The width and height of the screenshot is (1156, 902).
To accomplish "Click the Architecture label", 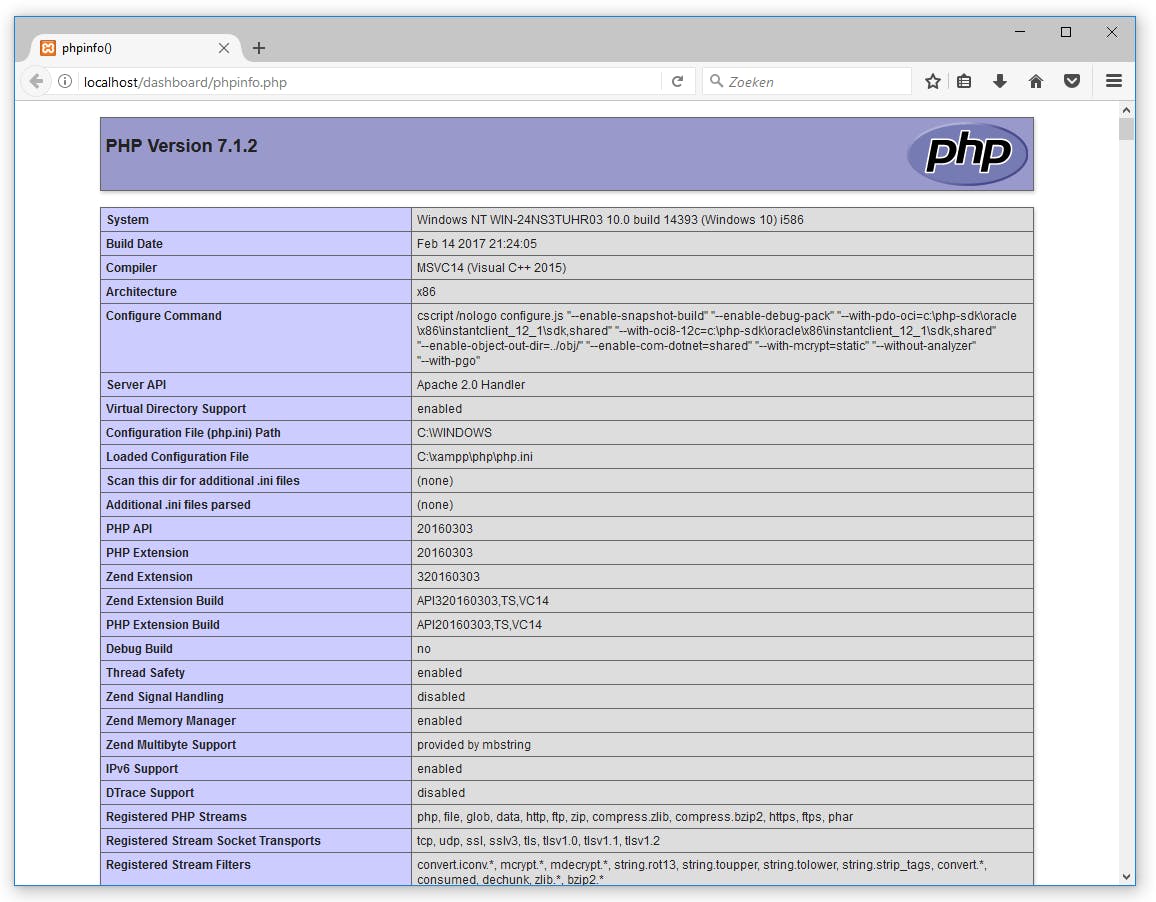I will [x=141, y=291].
